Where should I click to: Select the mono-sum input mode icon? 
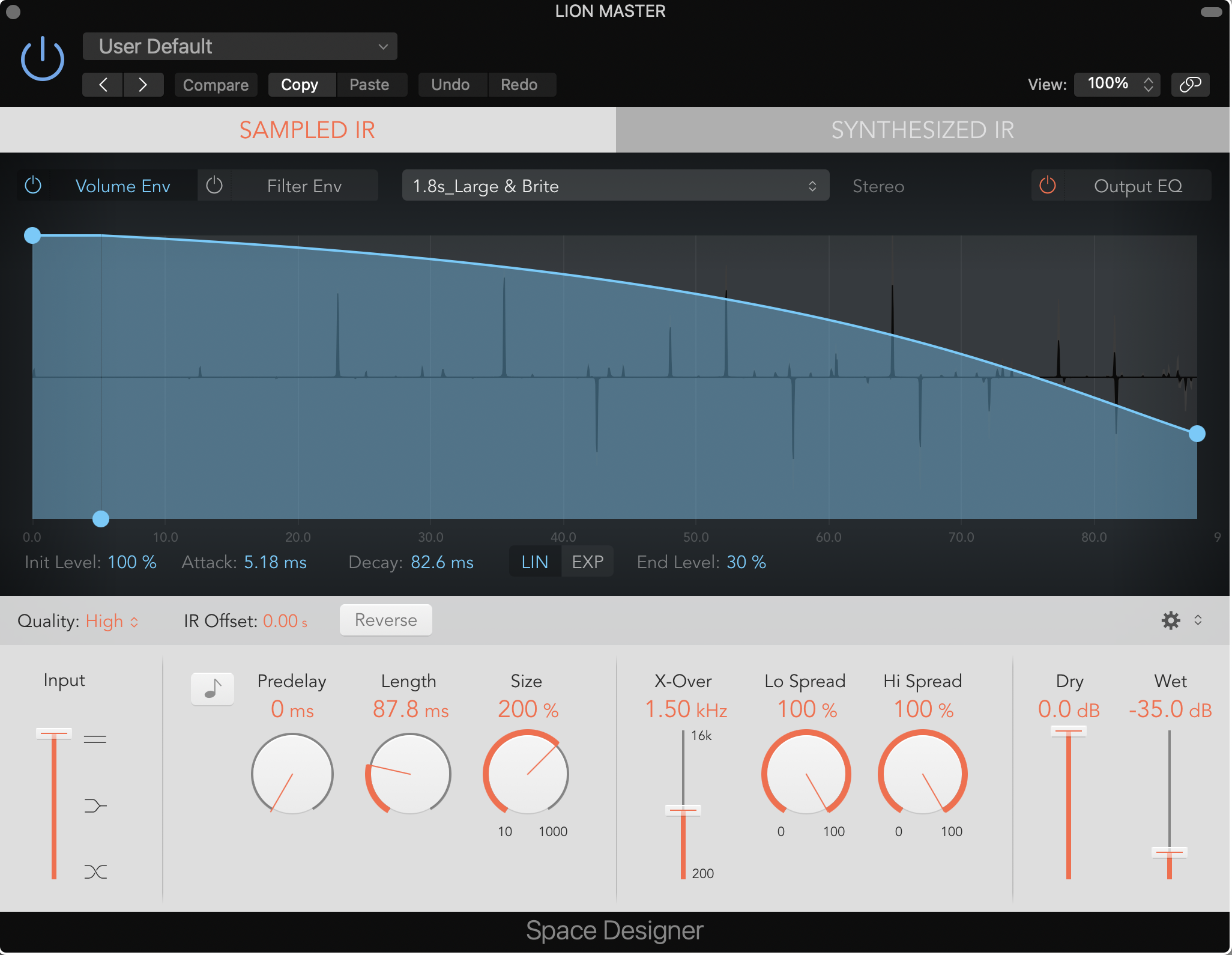pos(95,805)
